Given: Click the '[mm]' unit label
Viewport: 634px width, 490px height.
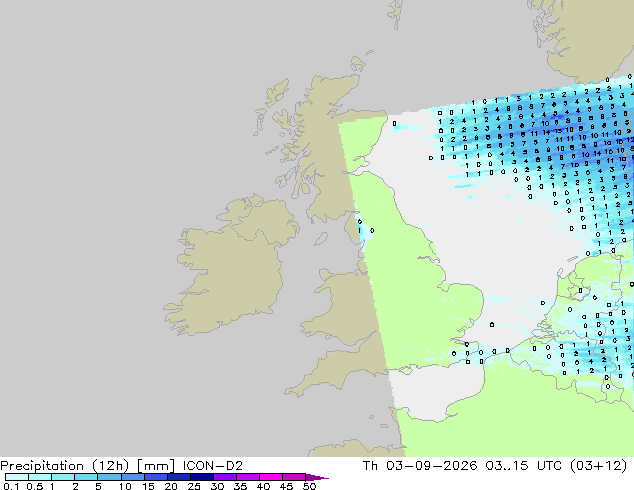Looking at the screenshot, I should click(156, 466).
